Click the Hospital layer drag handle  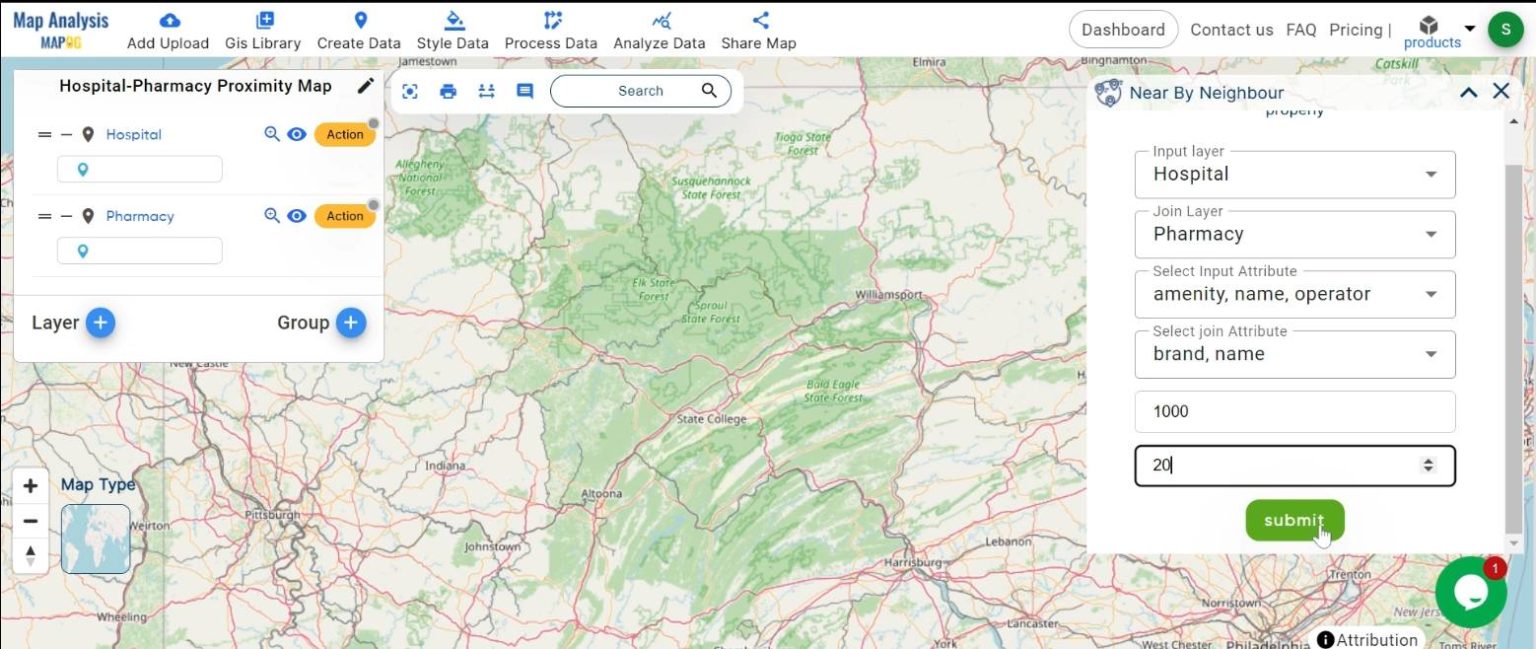[x=44, y=134]
